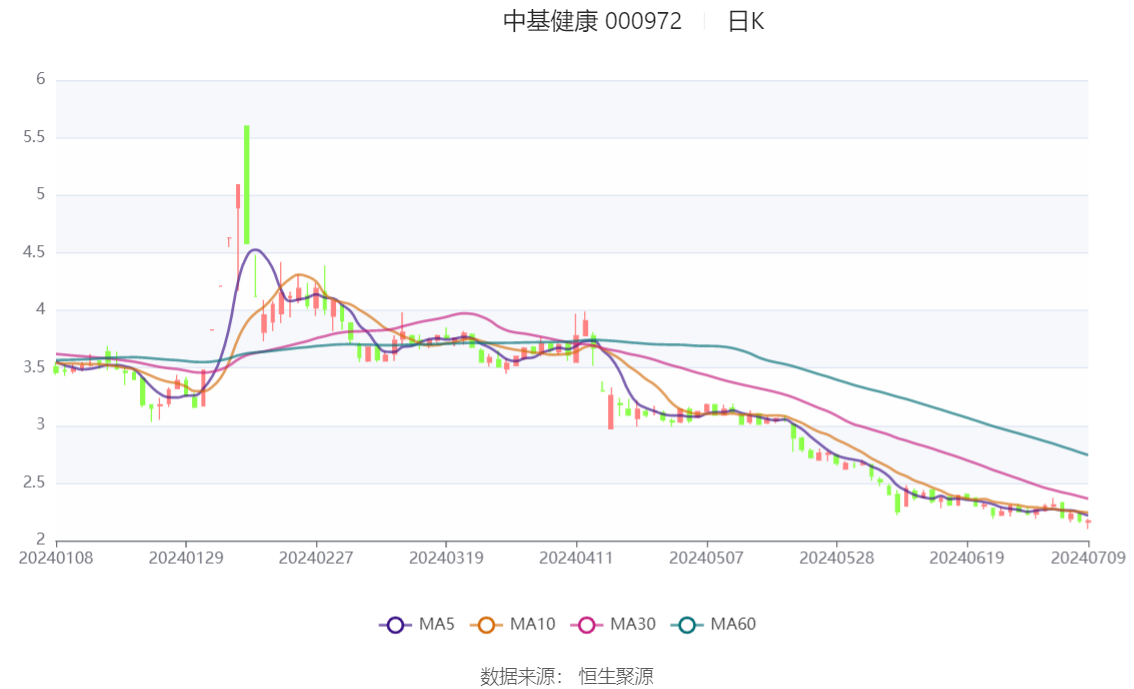This screenshot has height=689, width=1134.
Task: Click the 4.5 price axis label
Action: (x=34, y=252)
